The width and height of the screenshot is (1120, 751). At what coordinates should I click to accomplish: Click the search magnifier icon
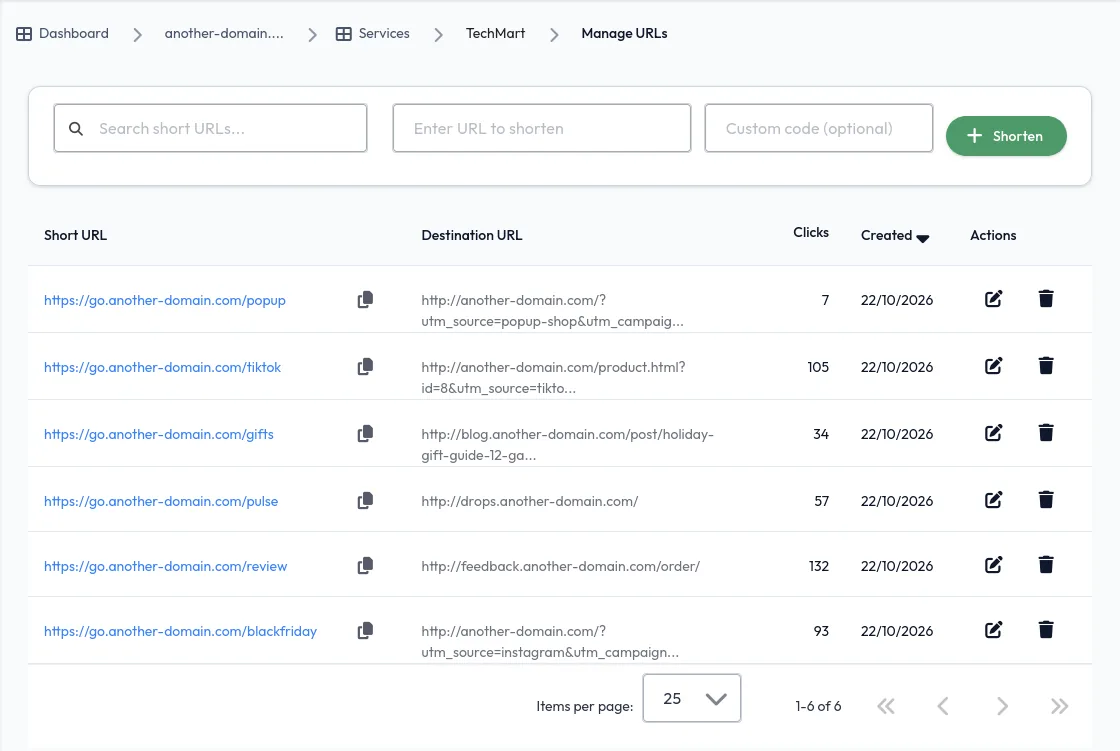[76, 129]
